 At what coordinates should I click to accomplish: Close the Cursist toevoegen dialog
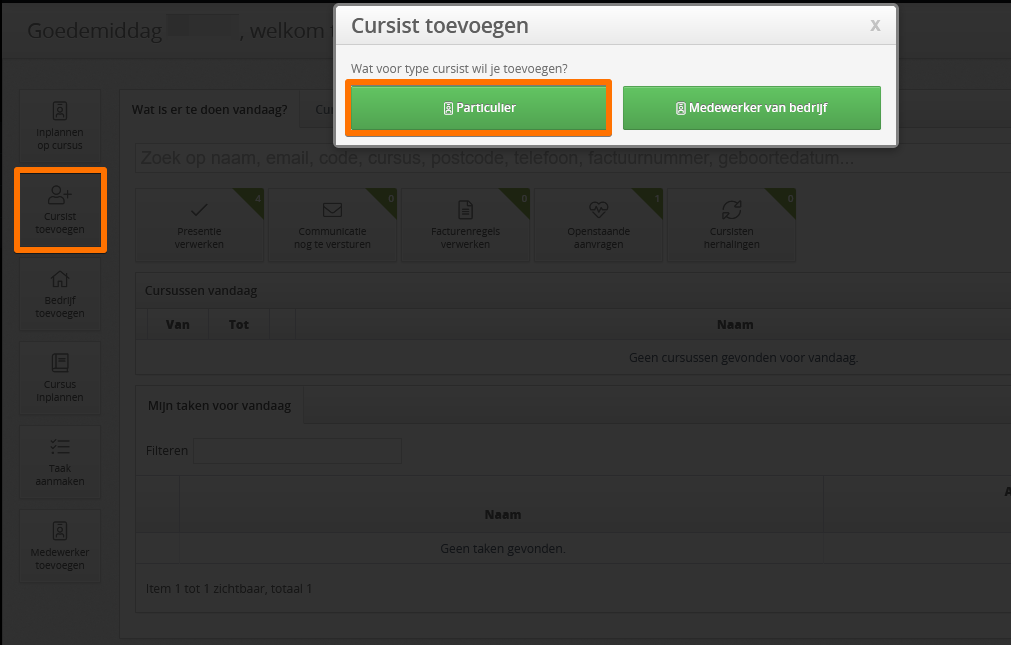click(875, 25)
